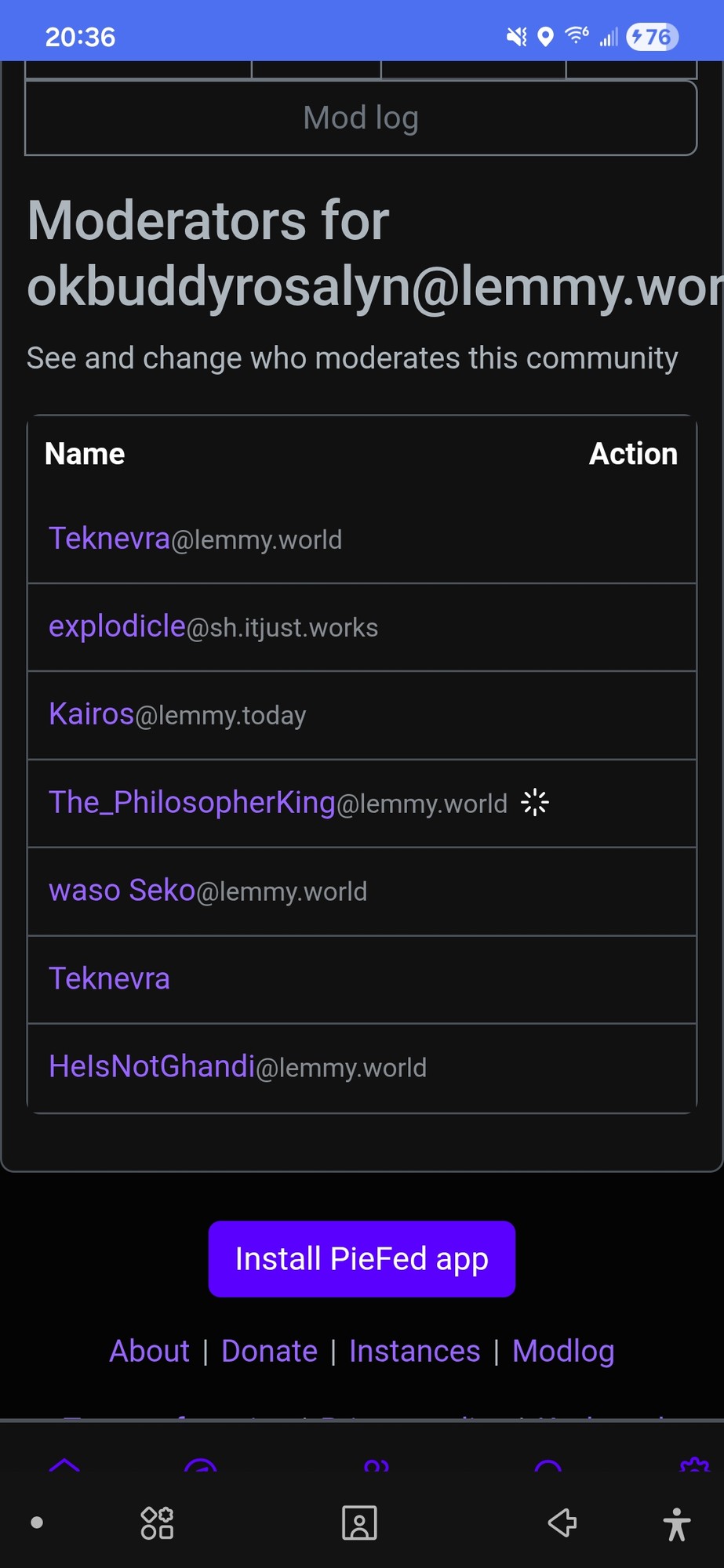Tap the back arrow navigation icon
Image resolution: width=724 pixels, height=1568 pixels.
[x=562, y=1523]
